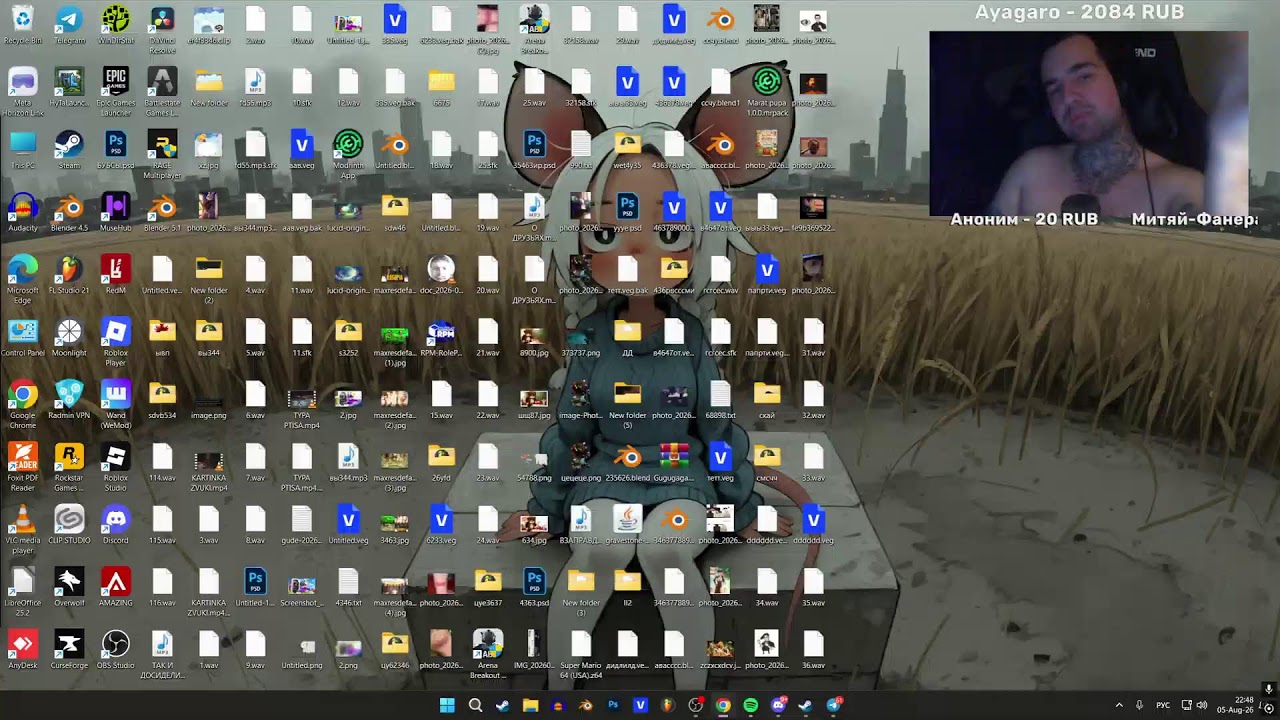Viewport: 1280px width, 720px height.
Task: Launch Audacity from desktop
Action: point(22,213)
